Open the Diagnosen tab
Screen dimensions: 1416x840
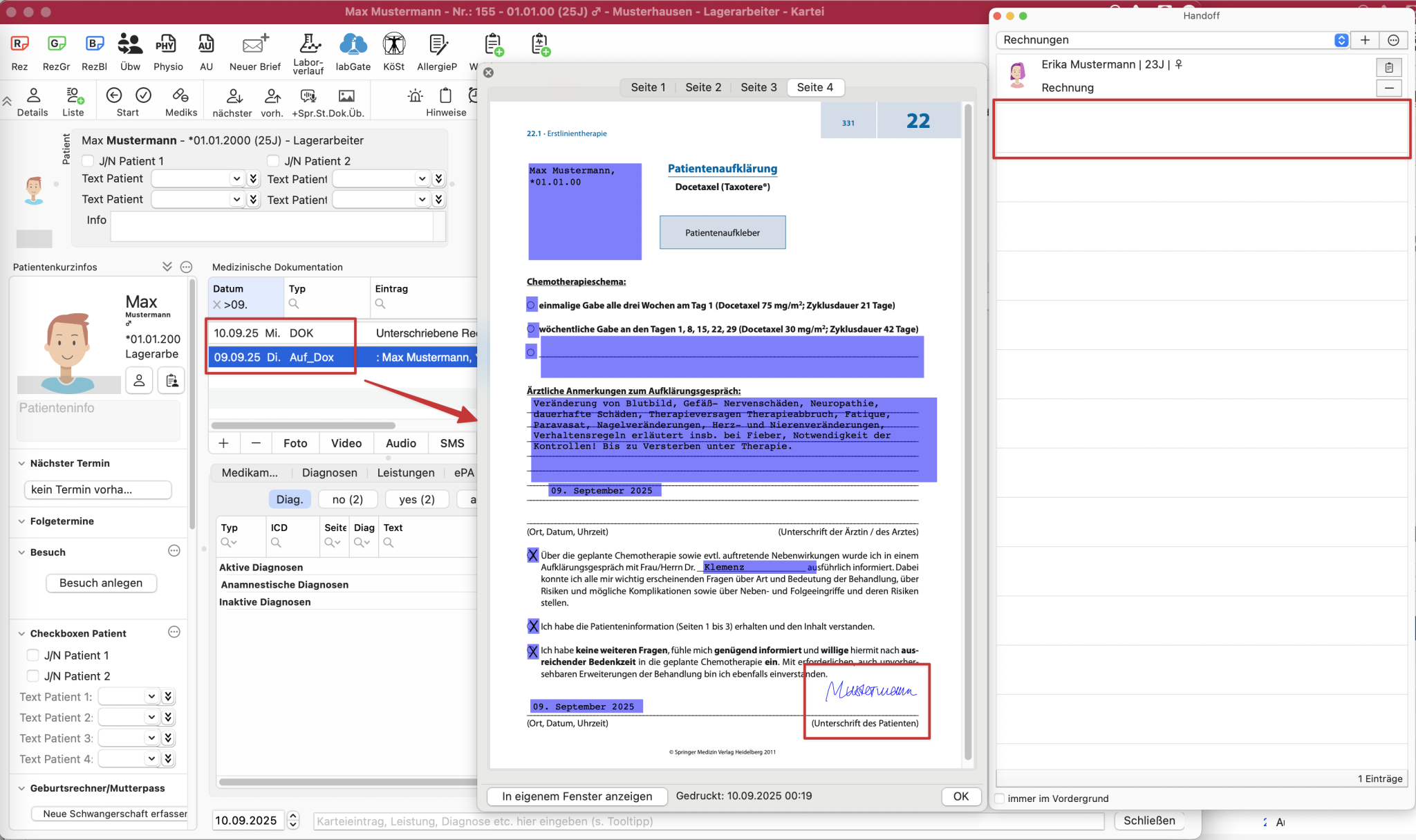click(330, 473)
